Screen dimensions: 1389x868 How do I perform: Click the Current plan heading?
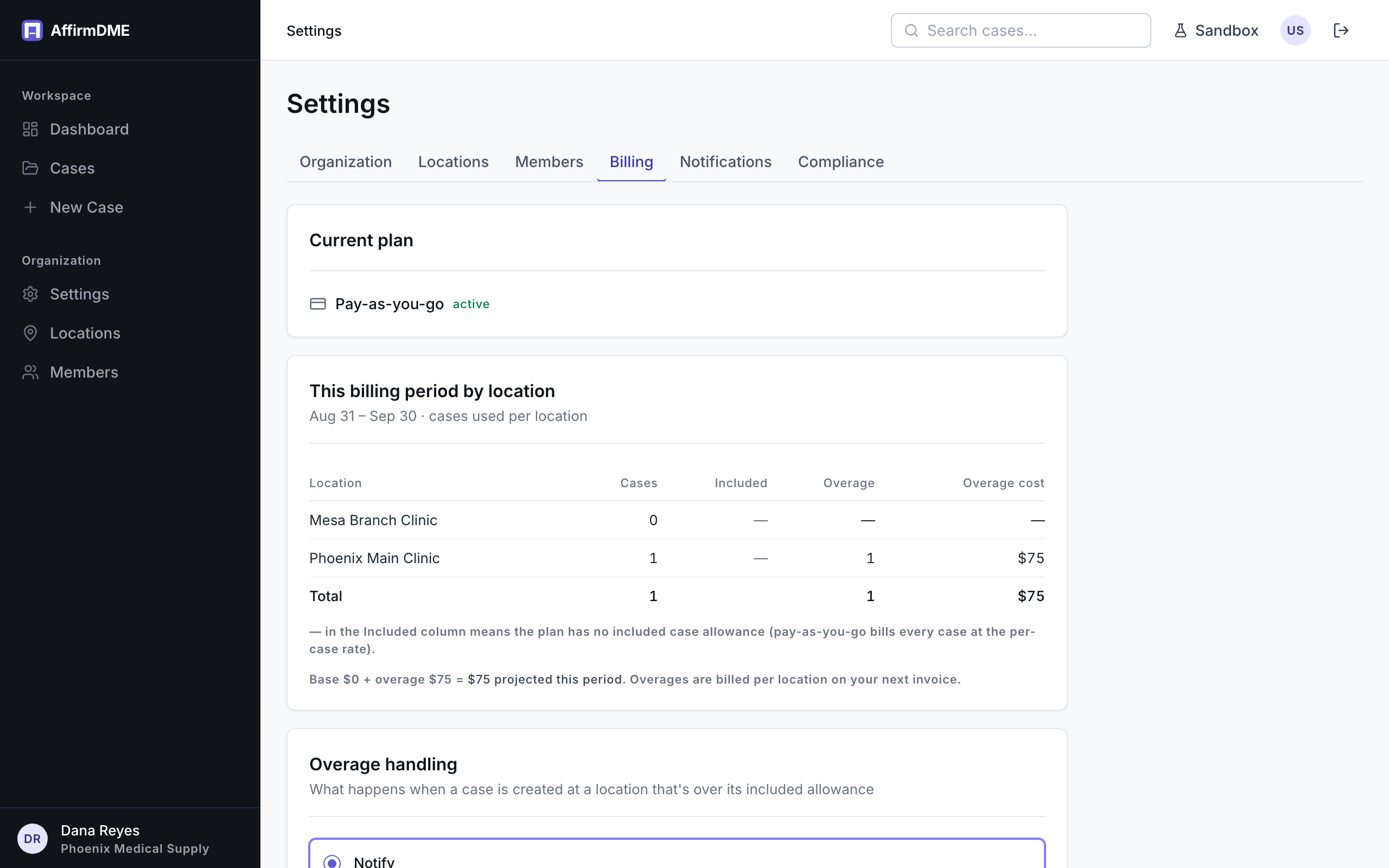pyautogui.click(x=361, y=240)
